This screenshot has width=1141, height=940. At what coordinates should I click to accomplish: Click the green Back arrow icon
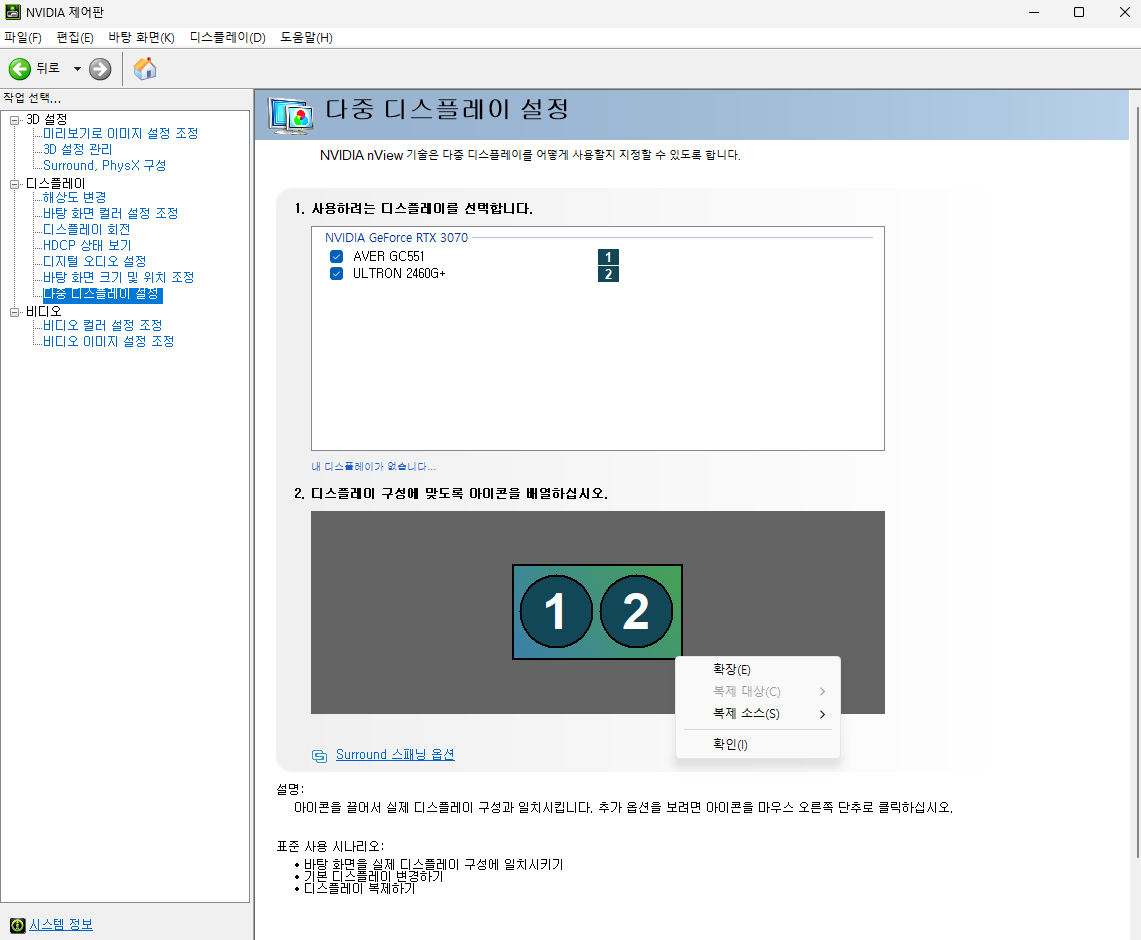pyautogui.click(x=20, y=69)
